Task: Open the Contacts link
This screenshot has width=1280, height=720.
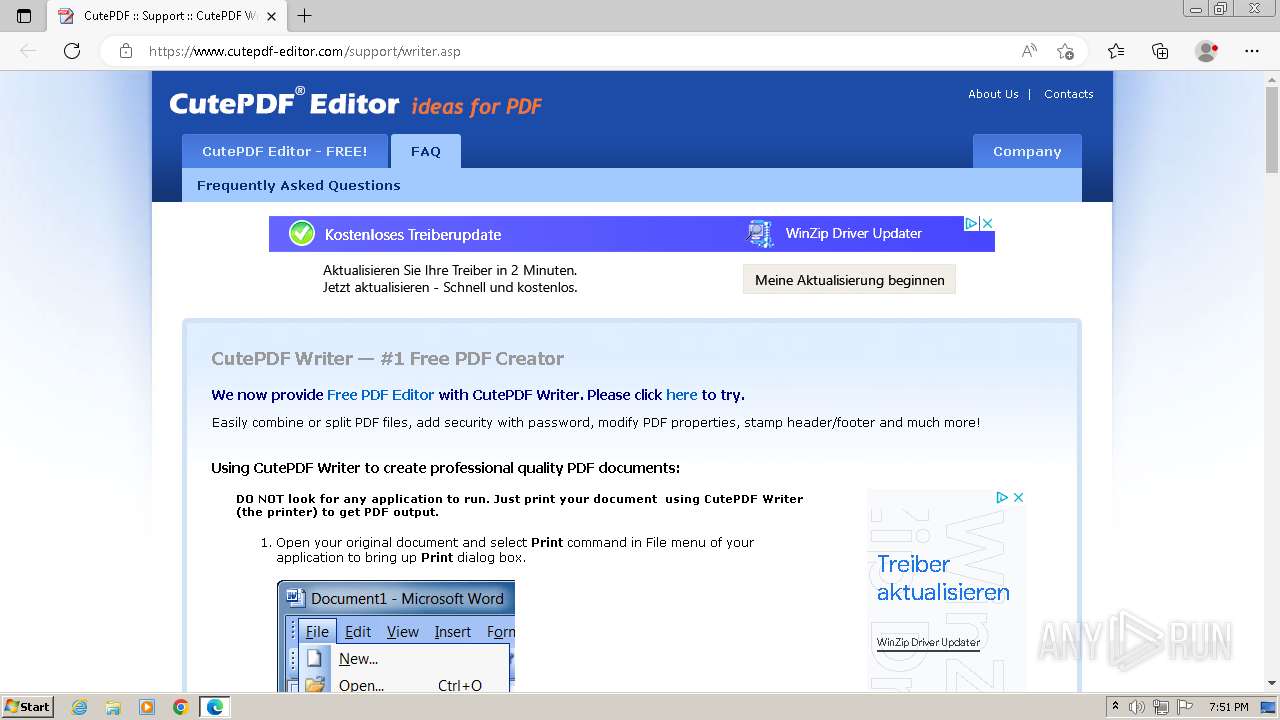Action: point(1068,94)
